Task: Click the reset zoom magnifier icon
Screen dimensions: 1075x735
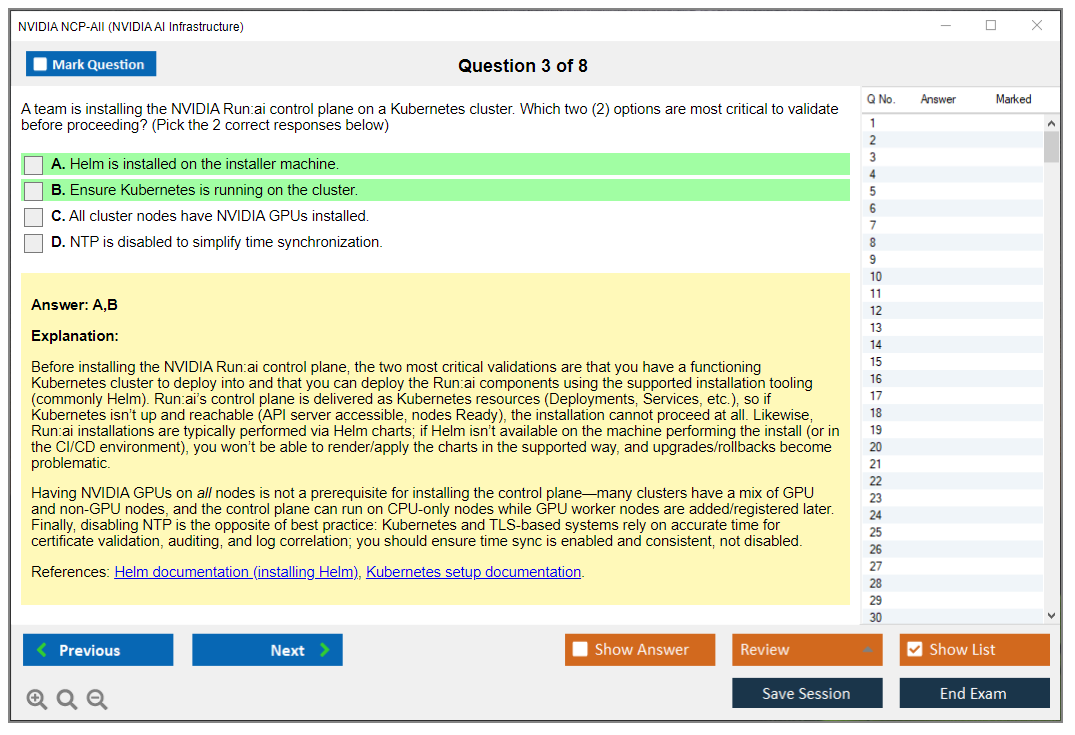Action: (x=67, y=699)
